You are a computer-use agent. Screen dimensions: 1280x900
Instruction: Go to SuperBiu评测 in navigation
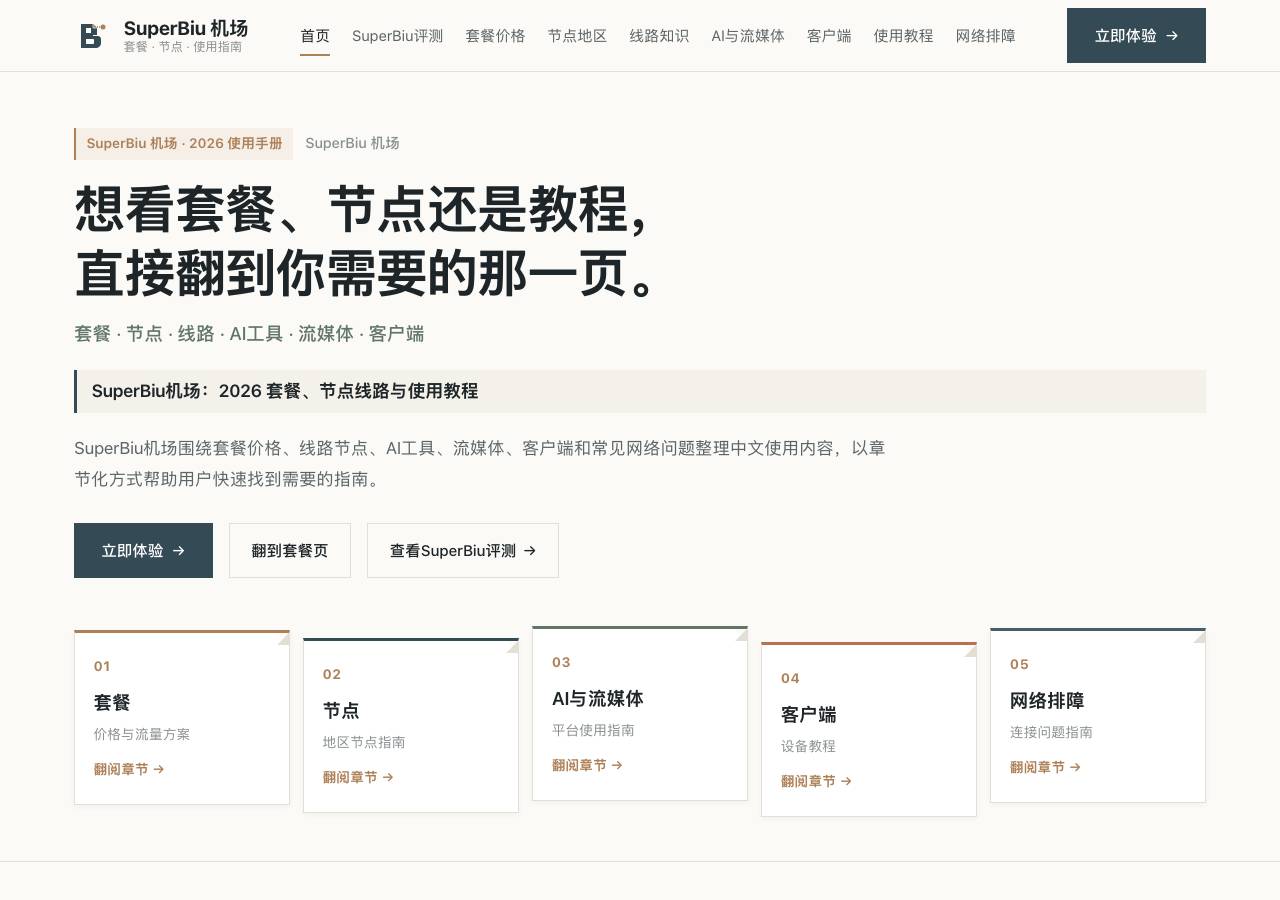pos(397,36)
